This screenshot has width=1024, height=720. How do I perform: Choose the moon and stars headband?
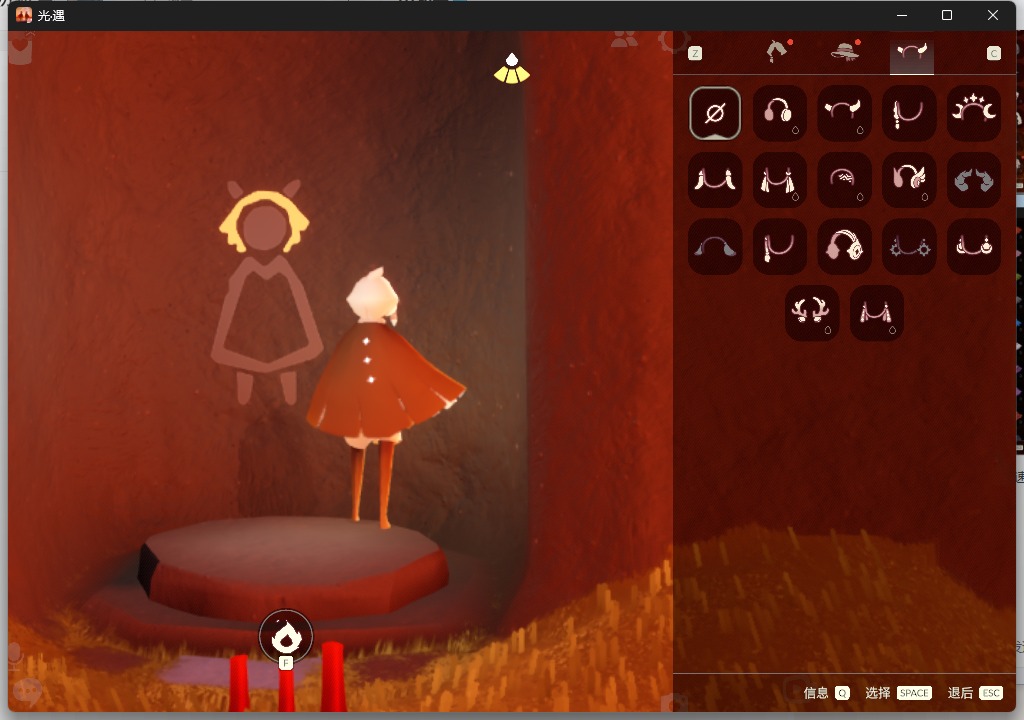(x=974, y=113)
